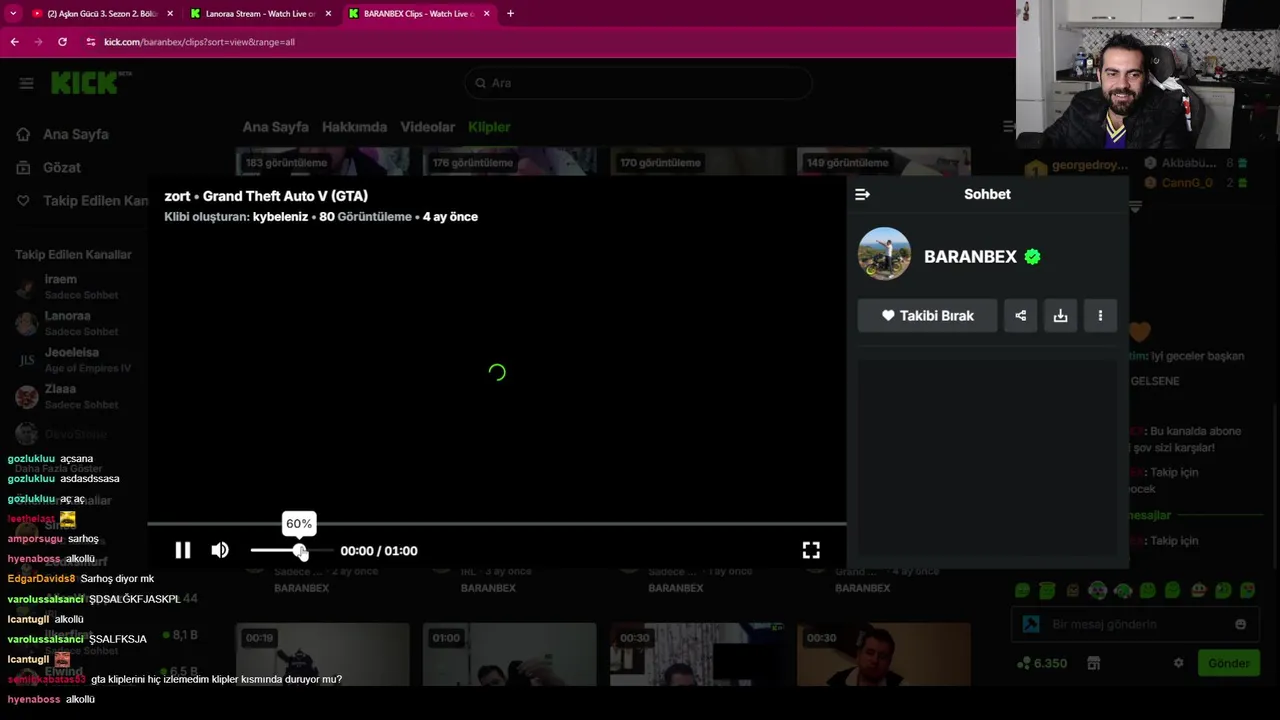Reload the current page
The height and width of the screenshot is (720, 1280).
point(62,42)
